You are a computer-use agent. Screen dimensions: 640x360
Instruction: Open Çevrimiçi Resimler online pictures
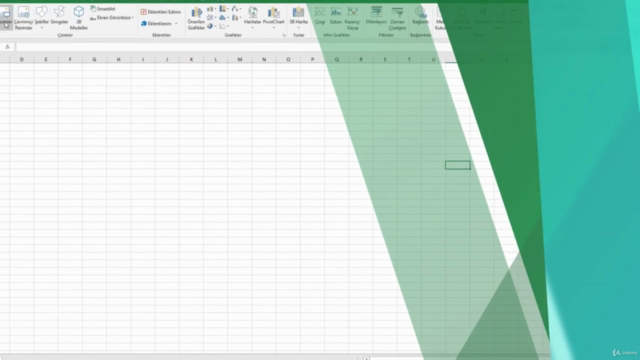pos(23,18)
